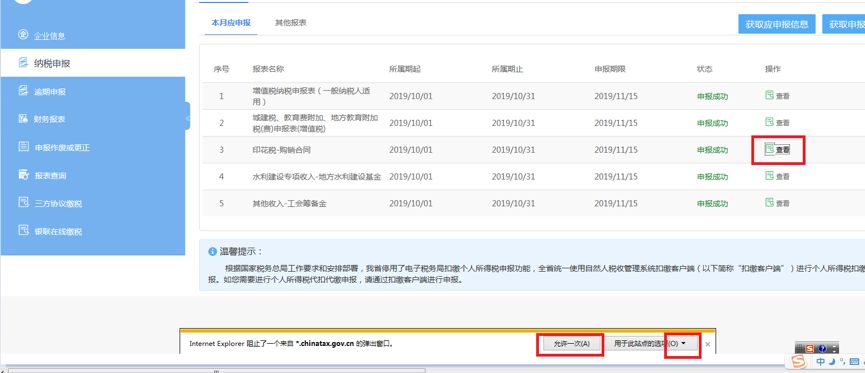
Task: Click view icon for 增值税纳税申报表 row
Action: (769, 95)
